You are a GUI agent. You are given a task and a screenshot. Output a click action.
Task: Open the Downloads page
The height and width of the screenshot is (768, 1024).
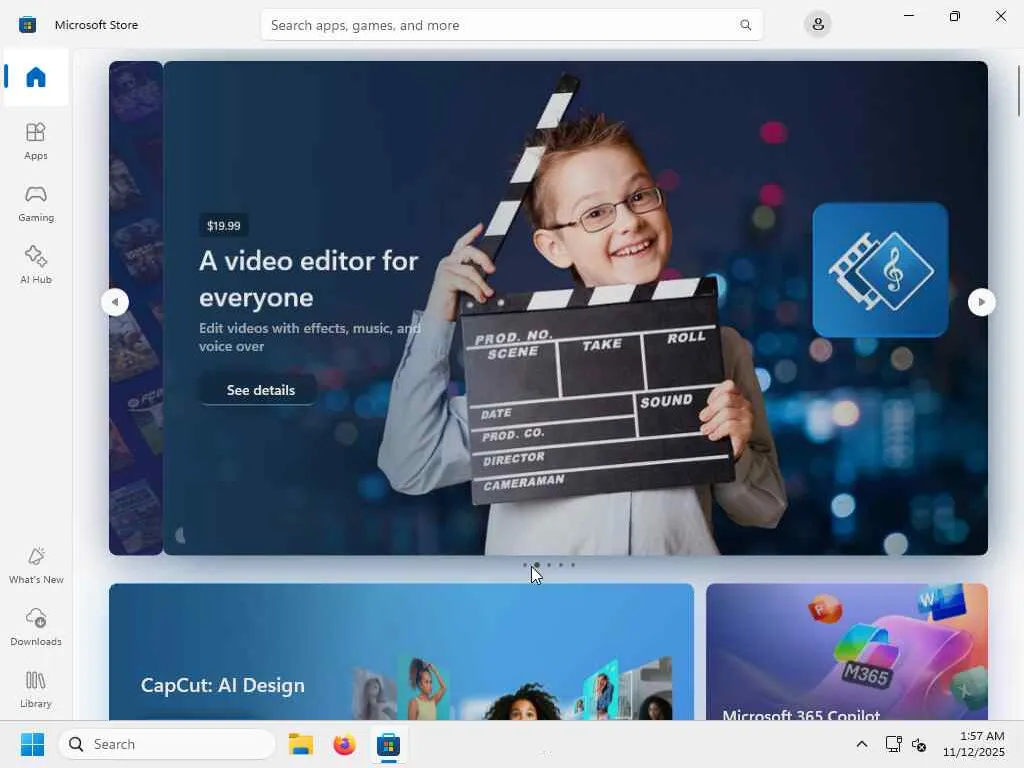click(x=36, y=627)
